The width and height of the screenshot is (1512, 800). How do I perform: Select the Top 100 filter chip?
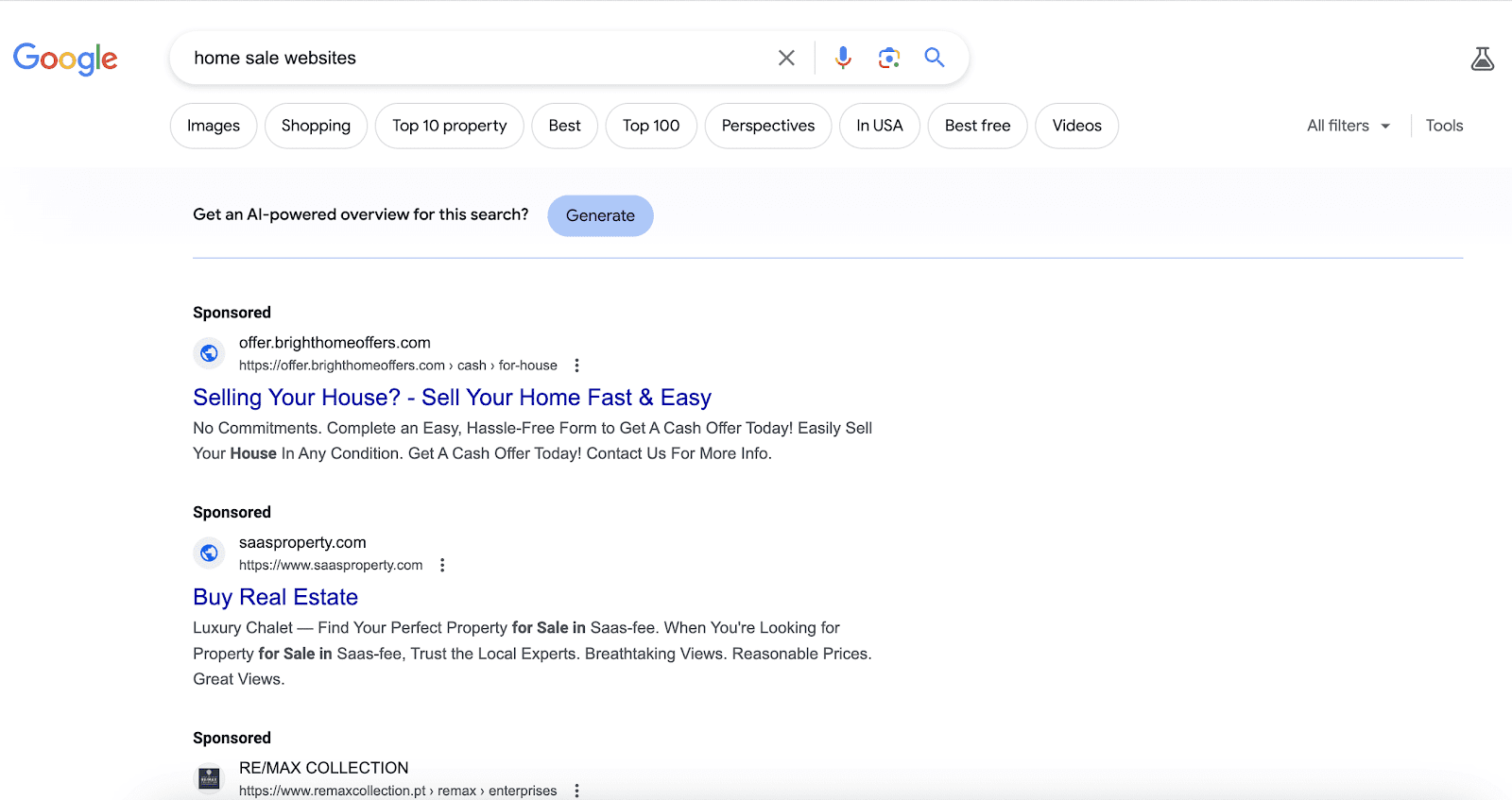pos(651,126)
